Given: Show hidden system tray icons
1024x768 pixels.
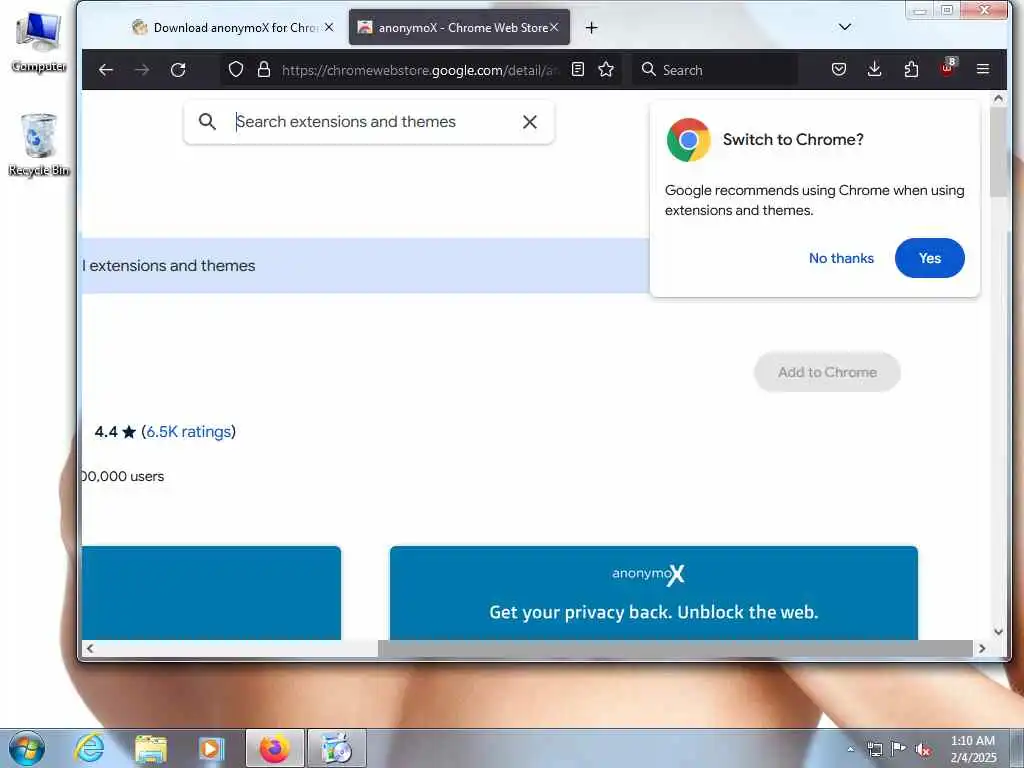Looking at the screenshot, I should (x=850, y=749).
